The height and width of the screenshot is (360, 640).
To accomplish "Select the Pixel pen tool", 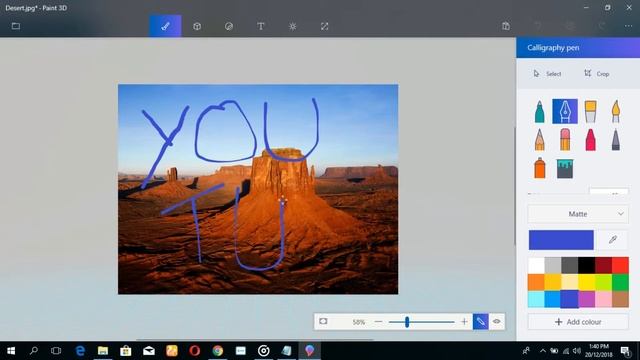I will pyautogui.click(x=616, y=140).
